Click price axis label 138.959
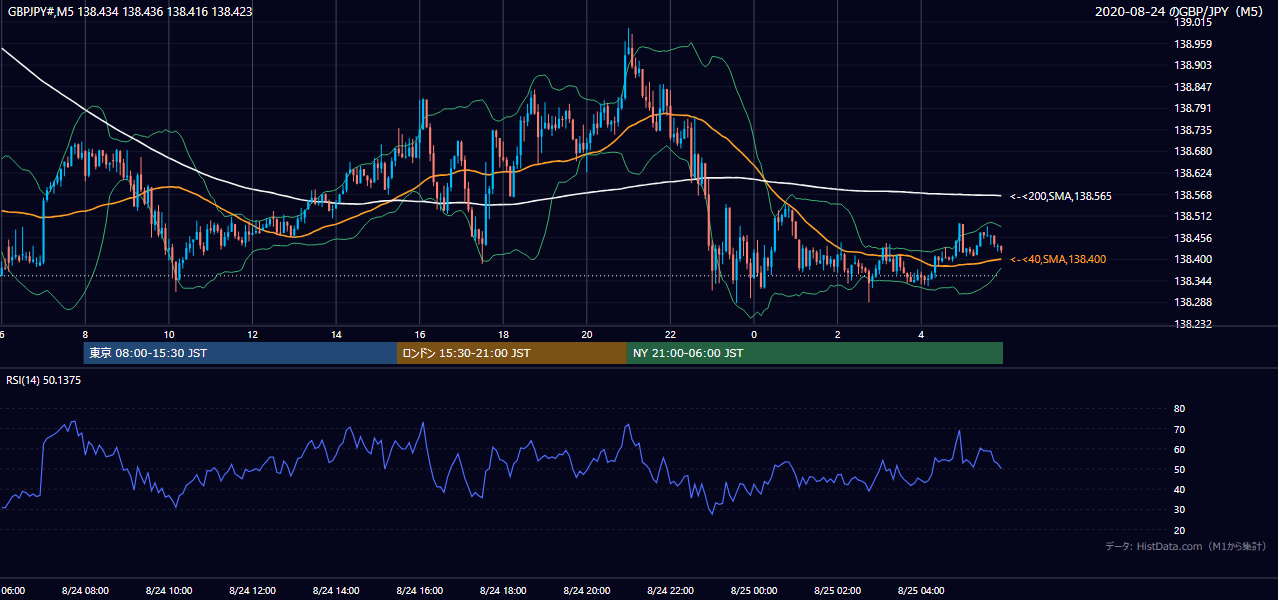The width and height of the screenshot is (1278, 600). coord(1191,44)
